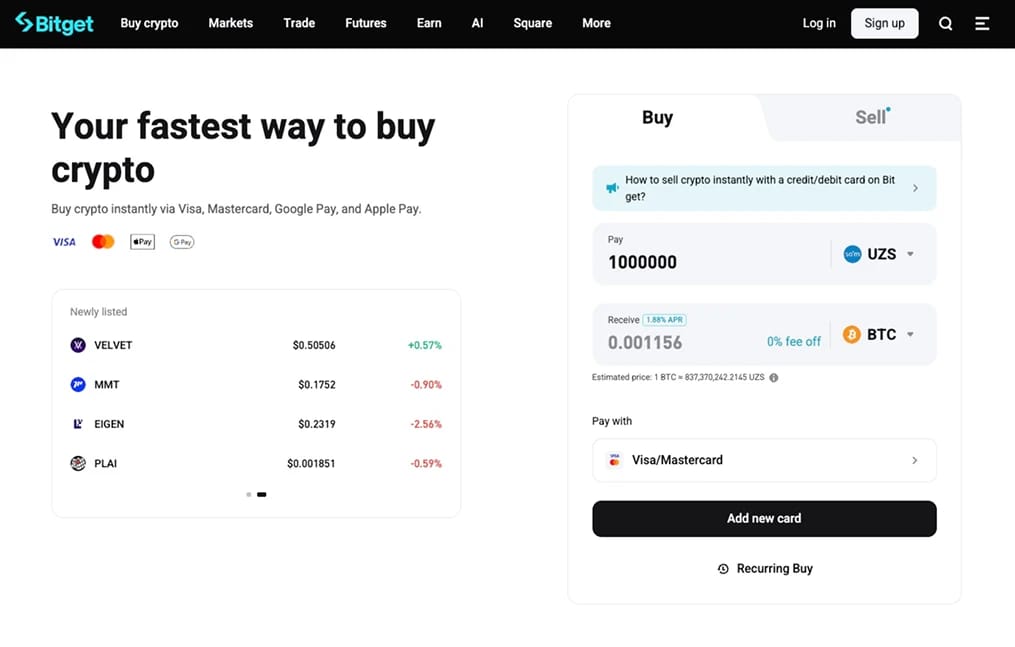Open the search magnifier icon
Image resolution: width=1015 pixels, height=647 pixels.
point(945,23)
